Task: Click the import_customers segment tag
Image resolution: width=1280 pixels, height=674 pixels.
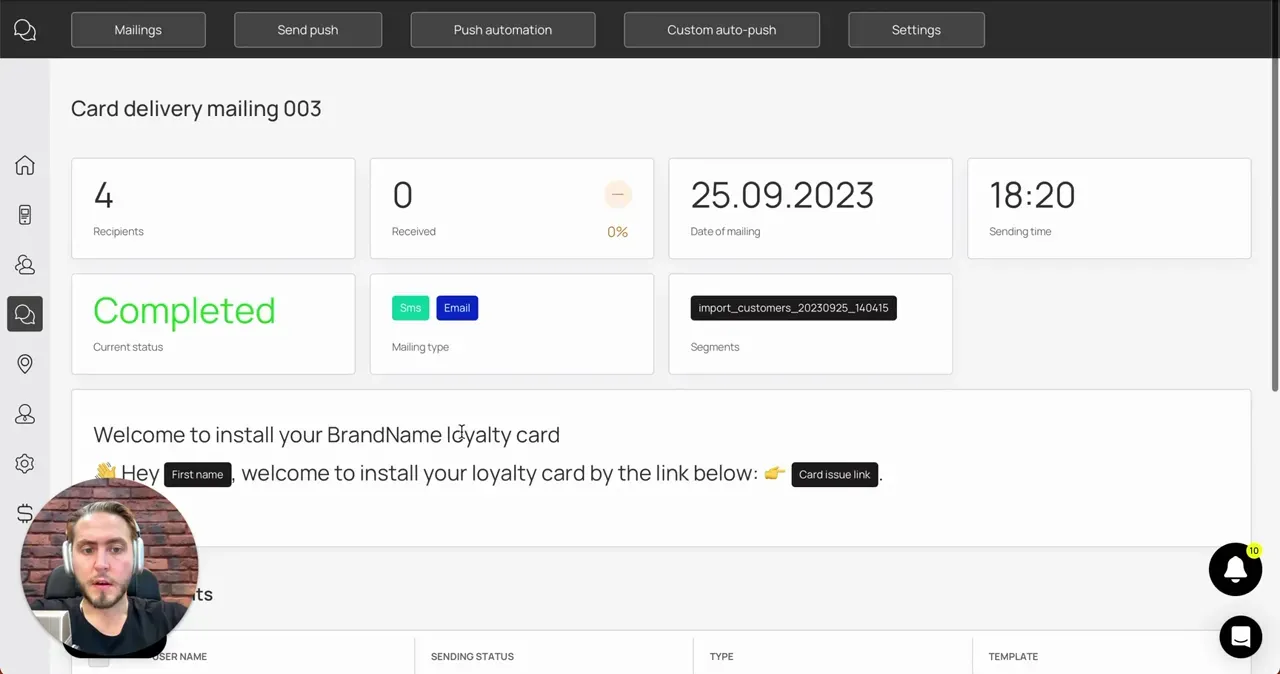Action: pos(793,308)
